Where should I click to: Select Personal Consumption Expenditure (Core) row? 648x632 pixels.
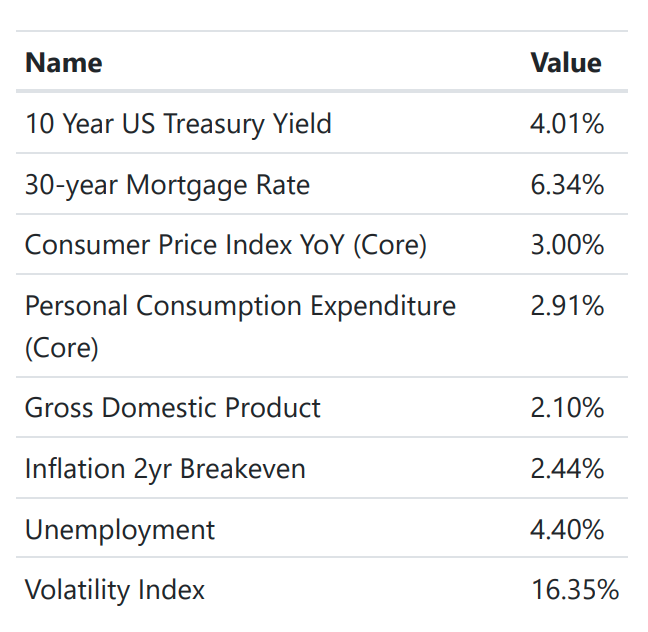322,326
